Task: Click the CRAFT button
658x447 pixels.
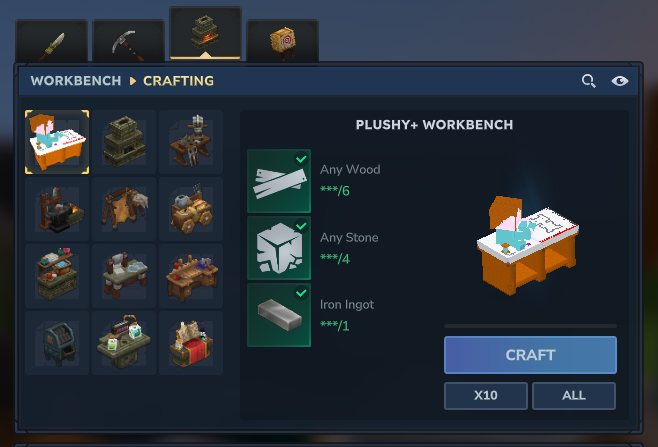Action: click(530, 355)
